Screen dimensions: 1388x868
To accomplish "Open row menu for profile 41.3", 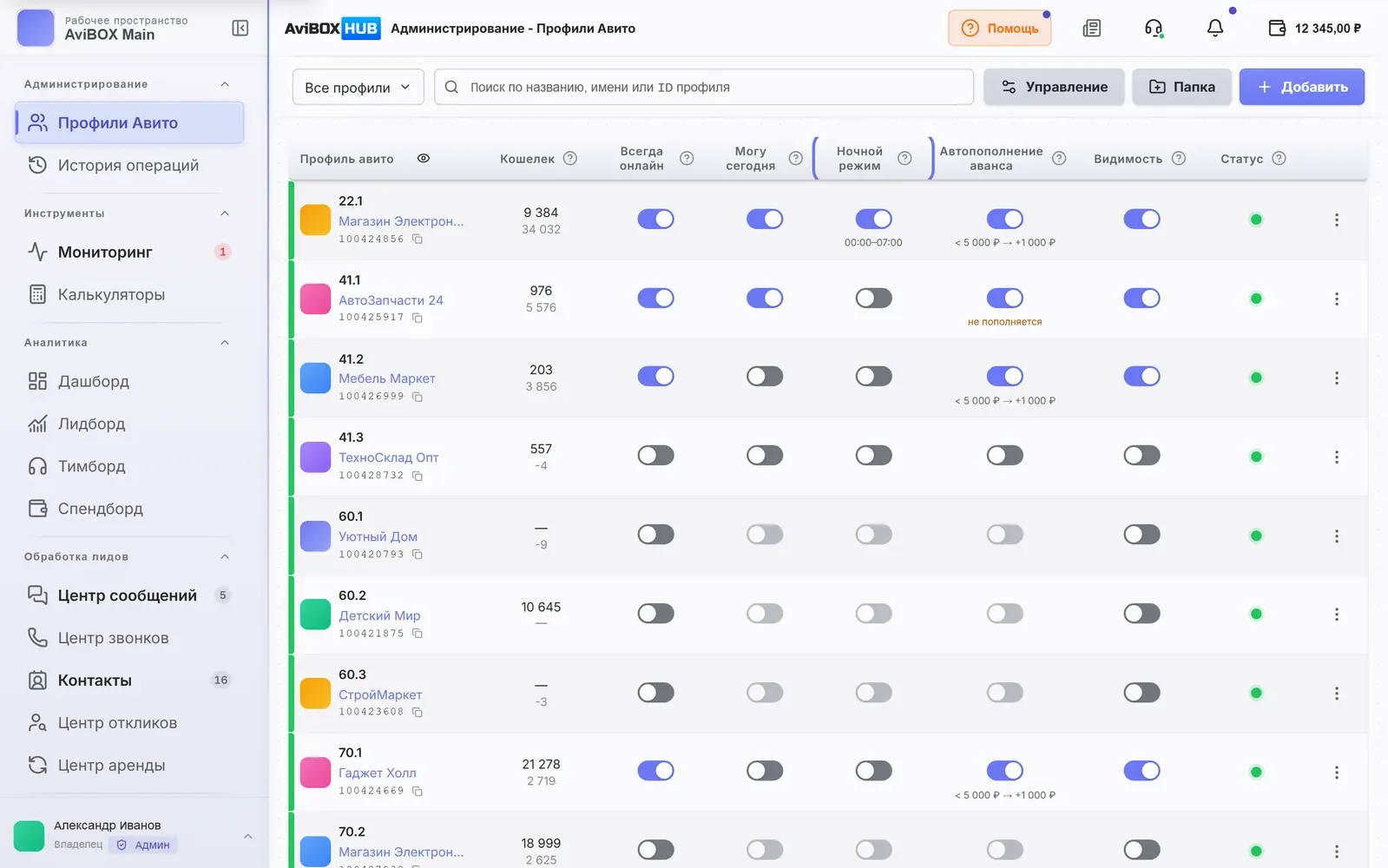I will point(1337,457).
